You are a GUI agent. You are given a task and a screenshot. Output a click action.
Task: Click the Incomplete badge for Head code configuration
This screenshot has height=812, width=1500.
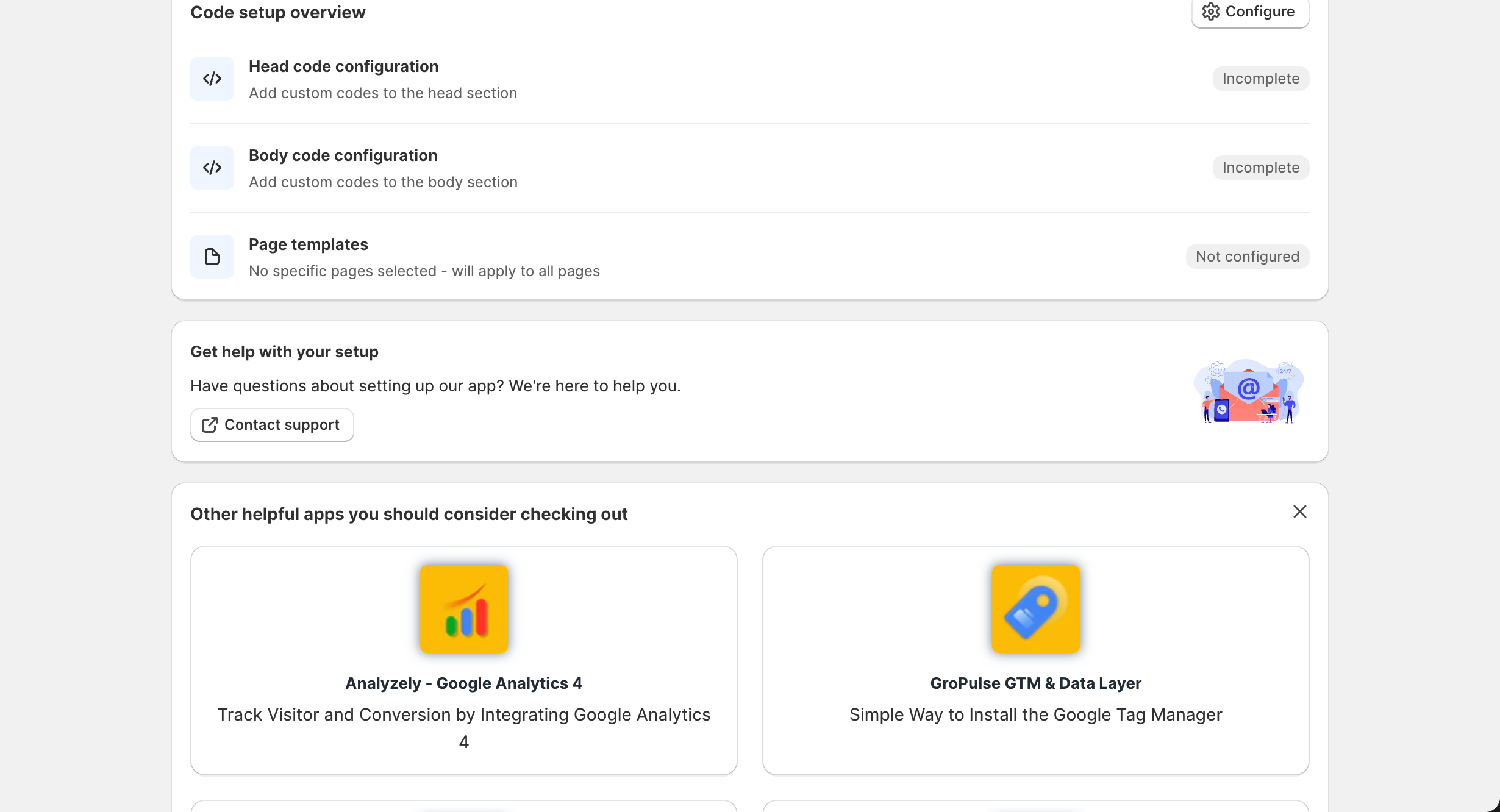pos(1260,78)
